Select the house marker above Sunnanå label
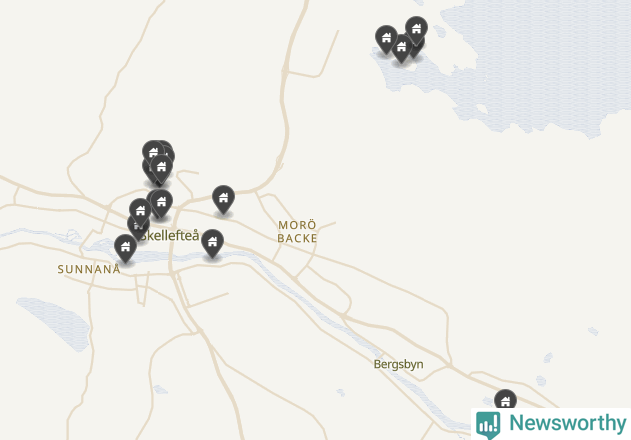 coord(126,249)
